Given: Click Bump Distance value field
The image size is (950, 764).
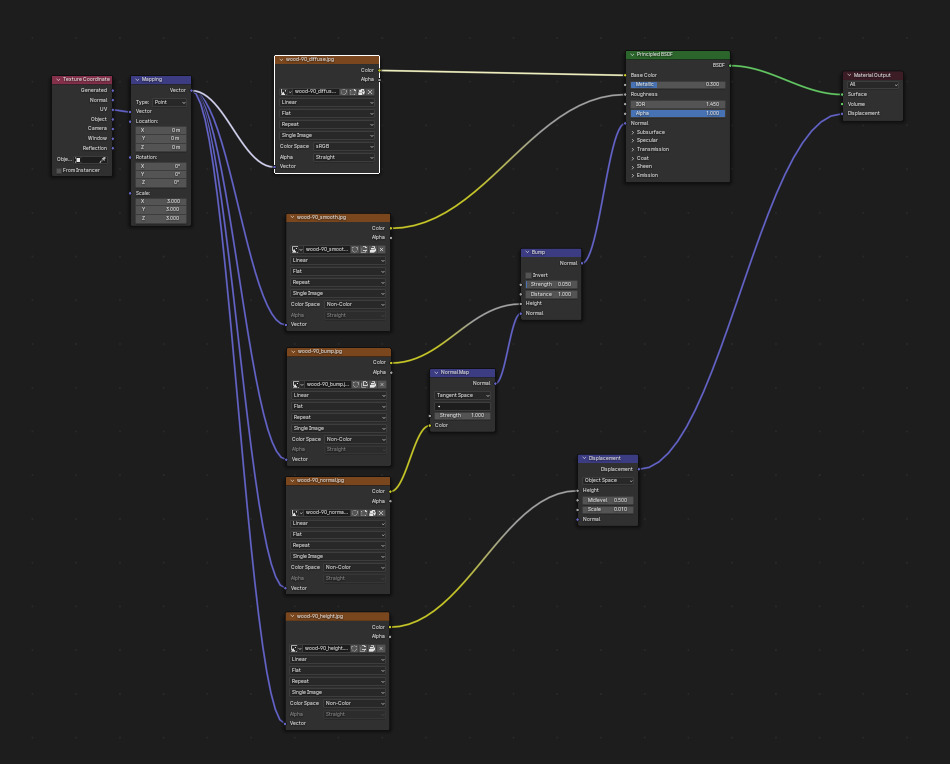Looking at the screenshot, I should [x=551, y=295].
